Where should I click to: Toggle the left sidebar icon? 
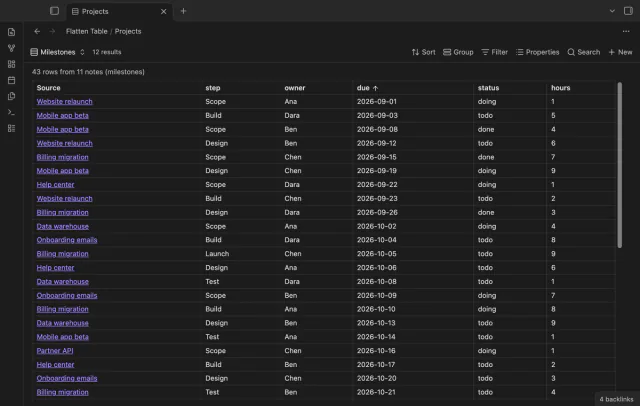pyautogui.click(x=54, y=11)
